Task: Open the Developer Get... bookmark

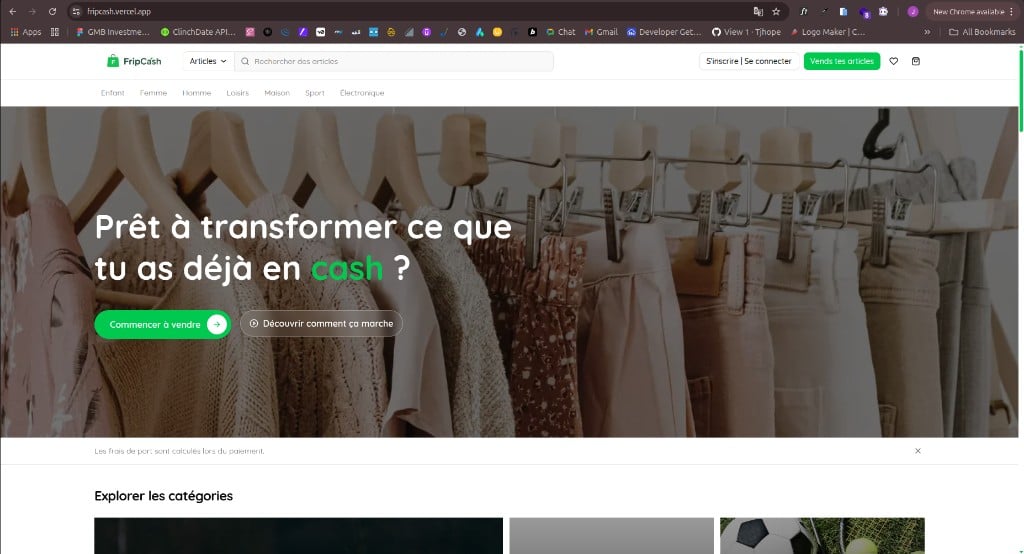Action: pos(664,31)
